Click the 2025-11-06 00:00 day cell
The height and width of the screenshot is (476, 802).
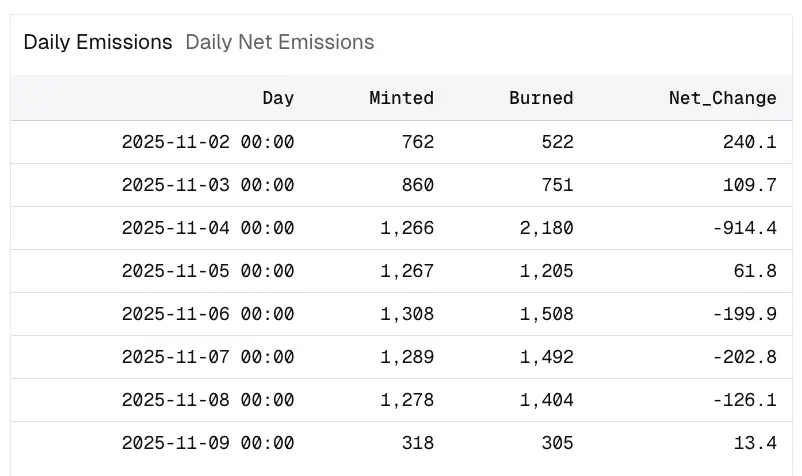(x=208, y=314)
